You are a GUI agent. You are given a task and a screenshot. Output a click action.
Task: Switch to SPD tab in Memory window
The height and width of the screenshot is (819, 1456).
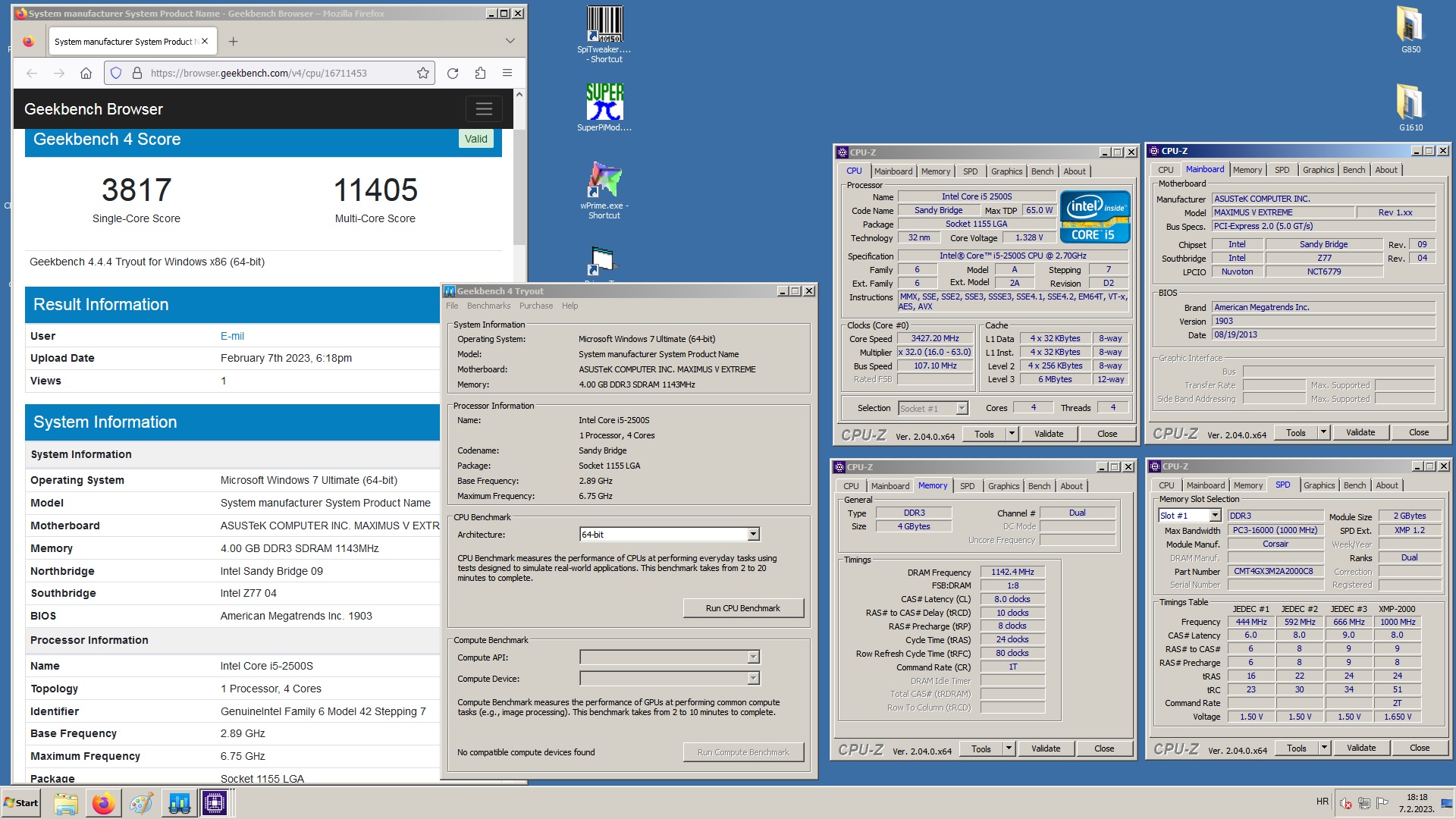(x=967, y=486)
